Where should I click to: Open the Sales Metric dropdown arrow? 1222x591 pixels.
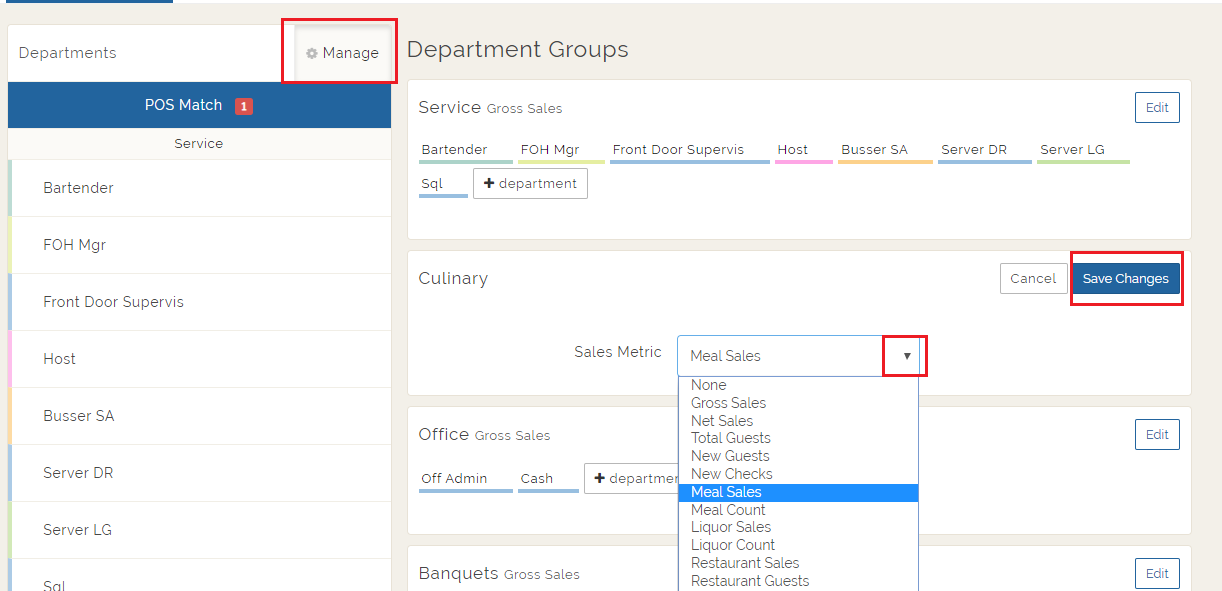[x=906, y=356]
